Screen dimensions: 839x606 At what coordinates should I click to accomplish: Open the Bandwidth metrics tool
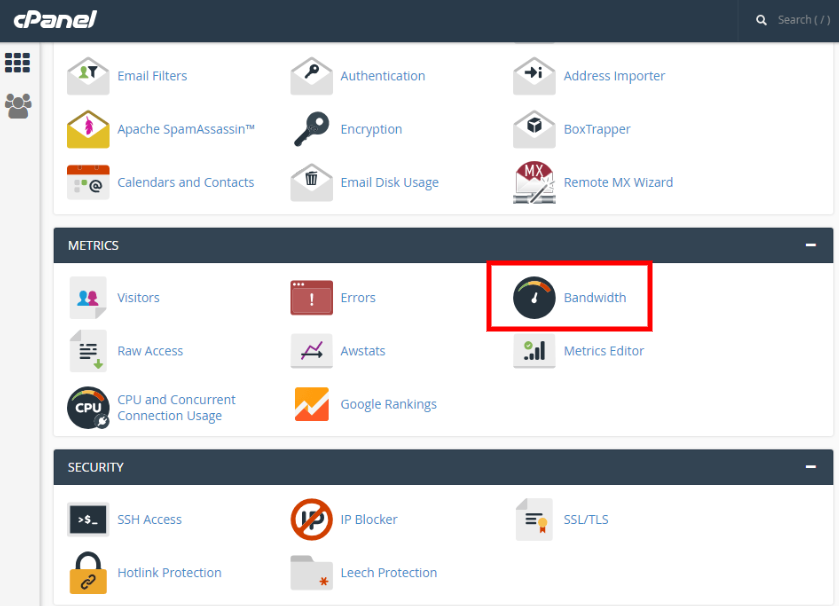click(x=535, y=297)
